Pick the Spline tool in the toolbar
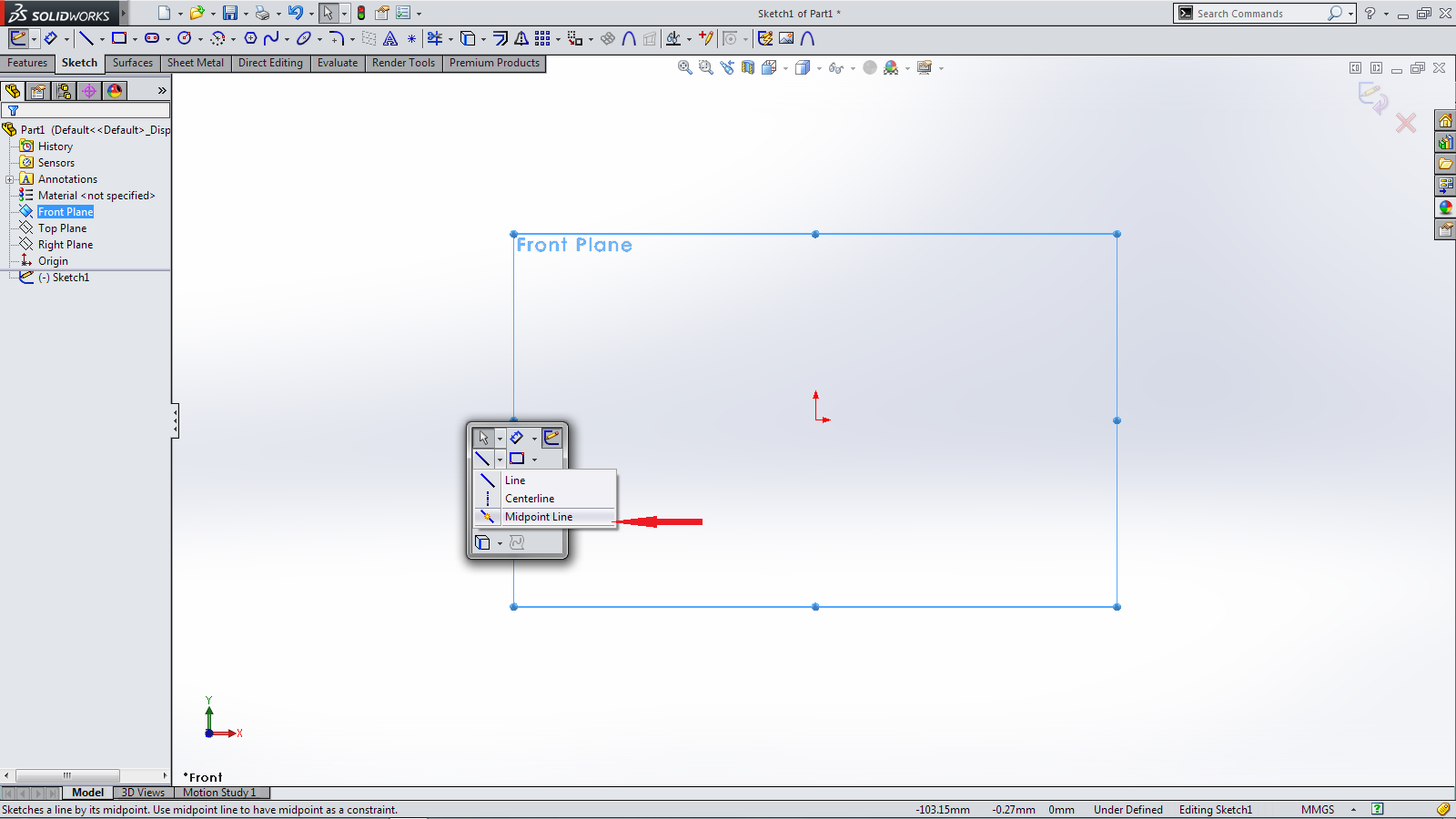The image size is (1456, 819). (271, 38)
